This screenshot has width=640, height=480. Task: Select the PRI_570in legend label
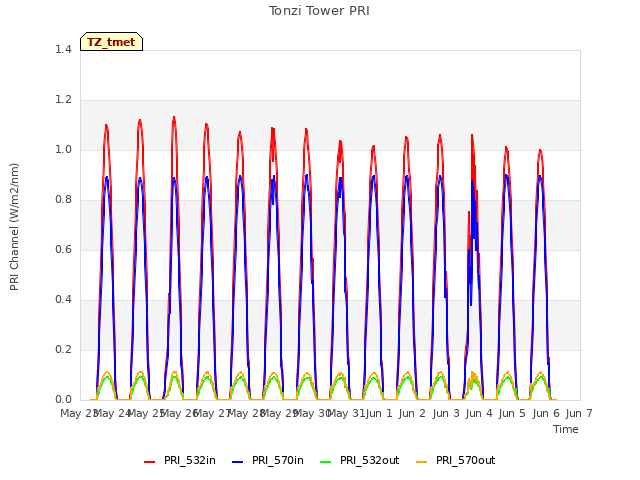click(278, 460)
